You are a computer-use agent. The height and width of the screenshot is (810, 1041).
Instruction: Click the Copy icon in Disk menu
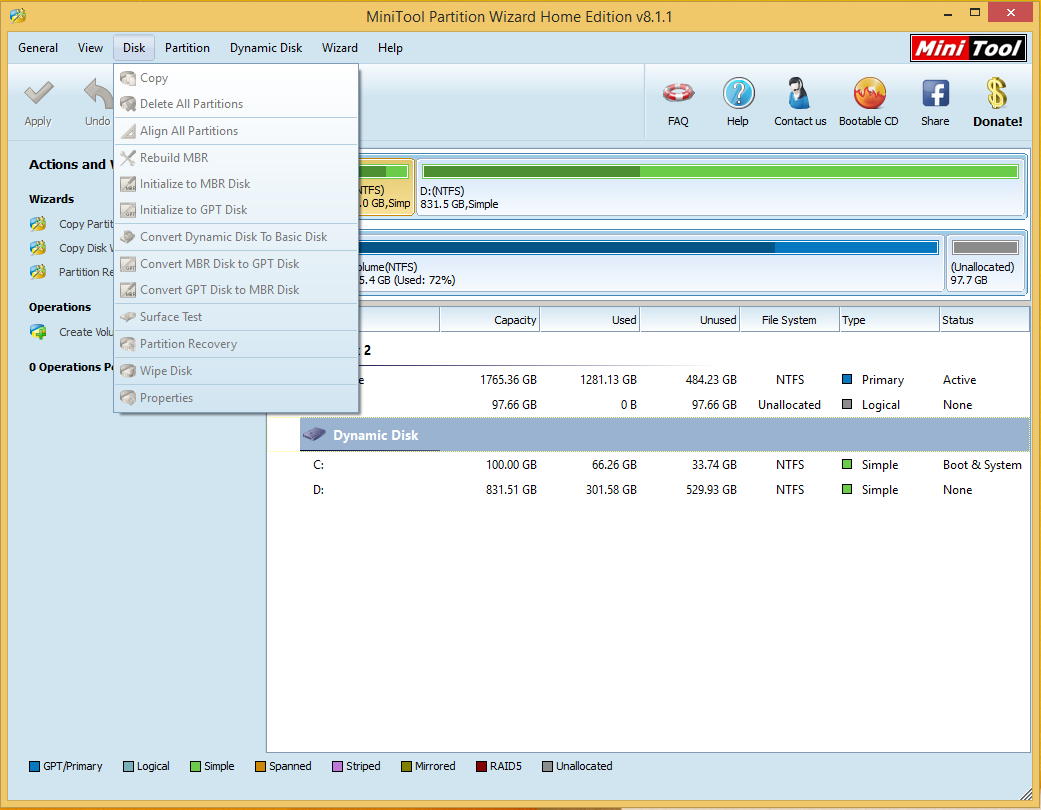pos(128,78)
